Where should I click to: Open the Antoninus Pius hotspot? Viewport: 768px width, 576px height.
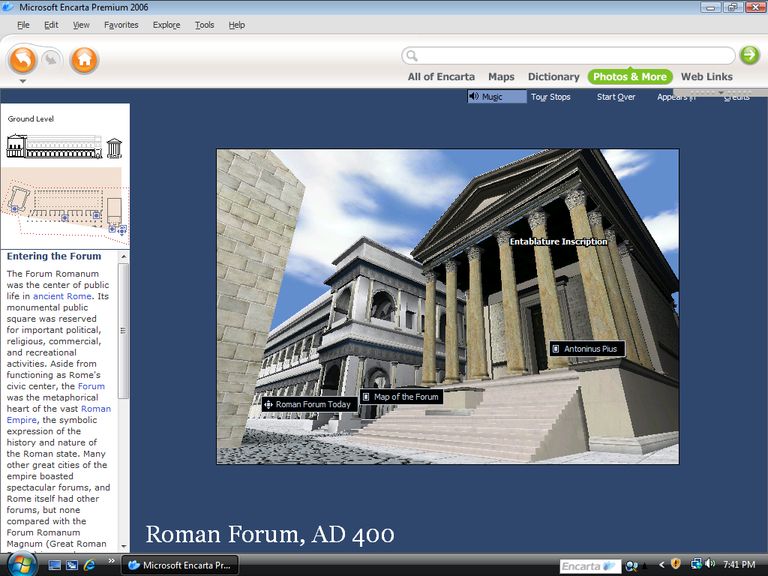click(x=586, y=349)
